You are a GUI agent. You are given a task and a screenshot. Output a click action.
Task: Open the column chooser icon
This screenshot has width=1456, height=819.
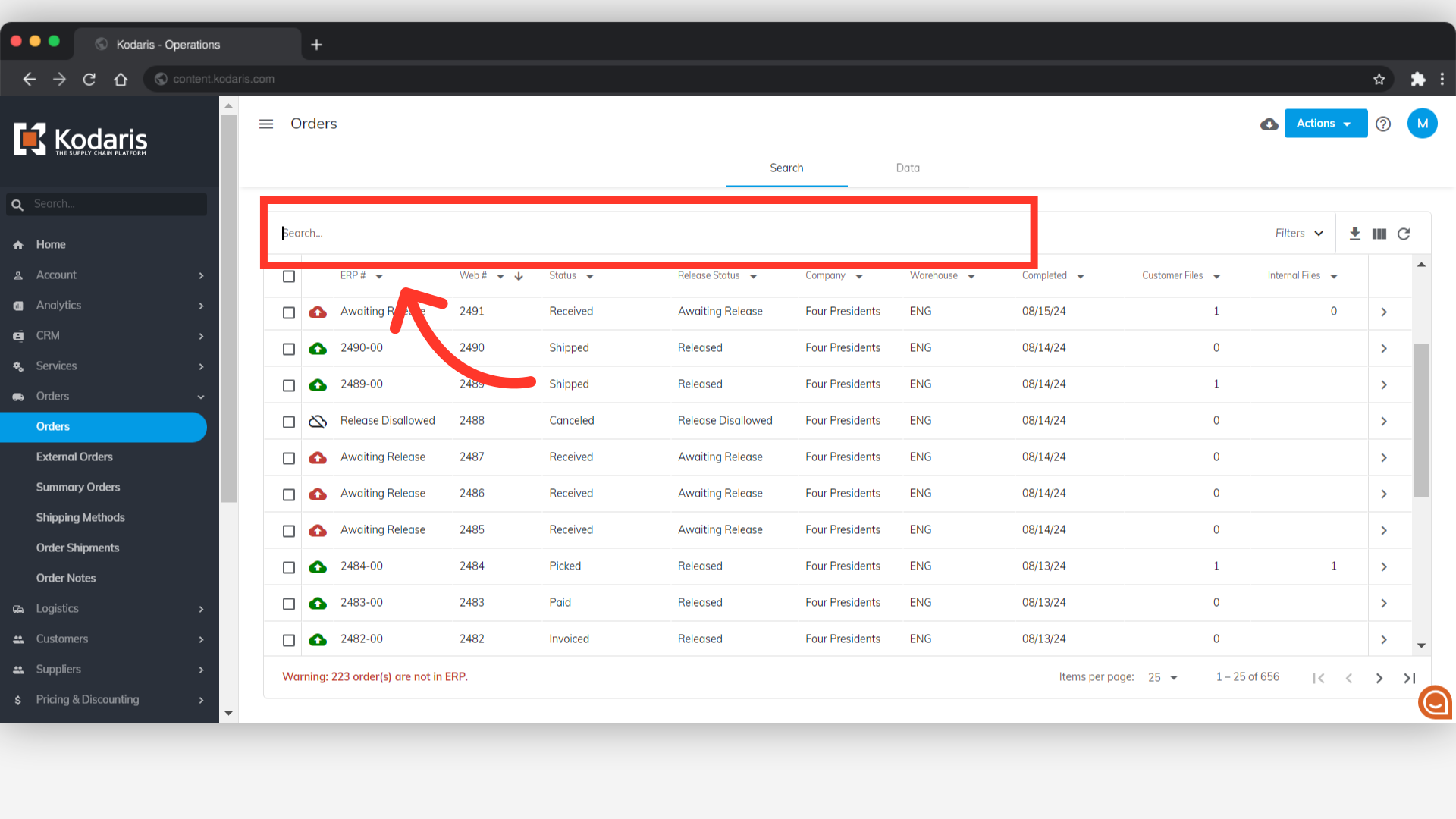pos(1379,234)
